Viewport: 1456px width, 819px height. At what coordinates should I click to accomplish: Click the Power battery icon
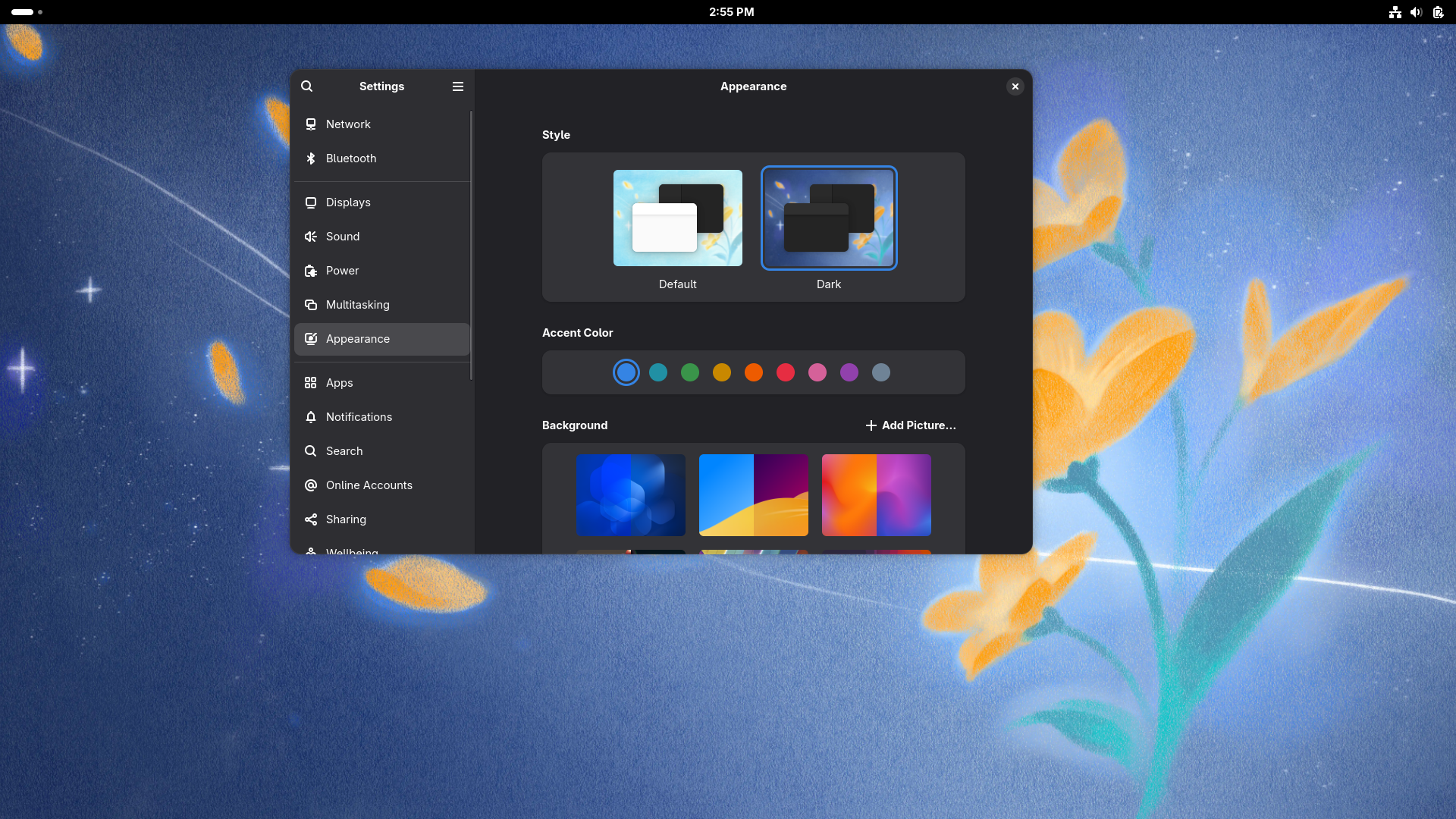311,271
